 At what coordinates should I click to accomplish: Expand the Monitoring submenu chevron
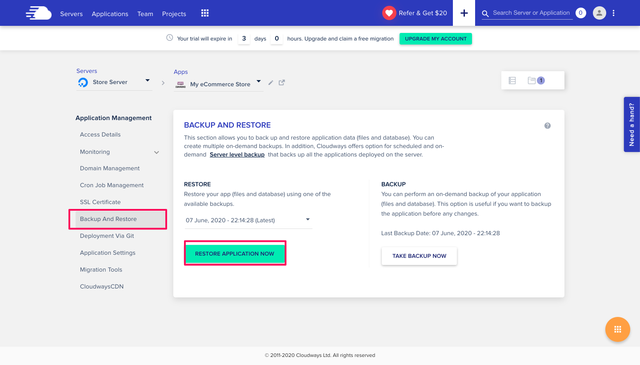156,152
